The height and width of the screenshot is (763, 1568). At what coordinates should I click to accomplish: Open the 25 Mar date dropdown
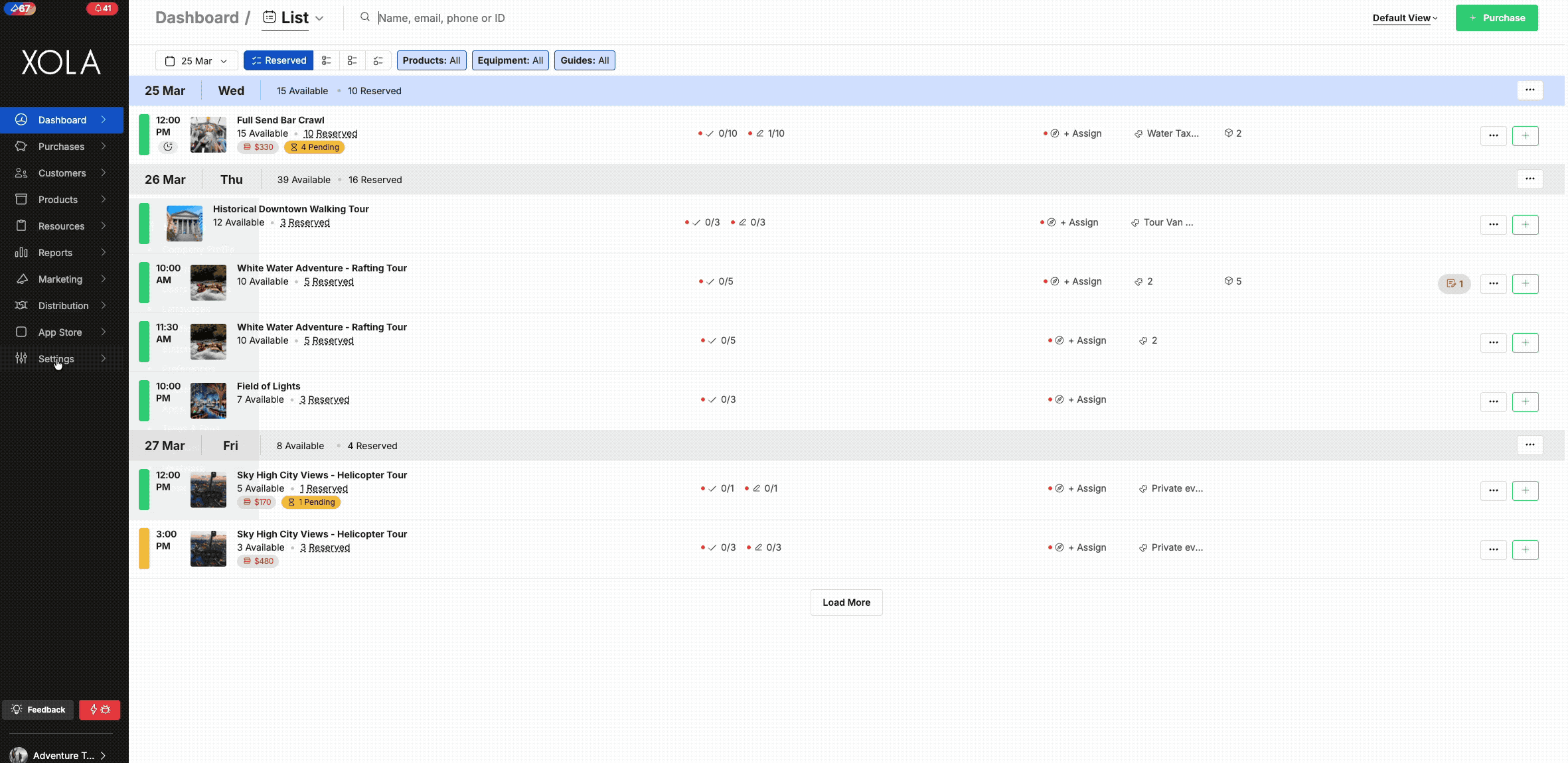196,60
